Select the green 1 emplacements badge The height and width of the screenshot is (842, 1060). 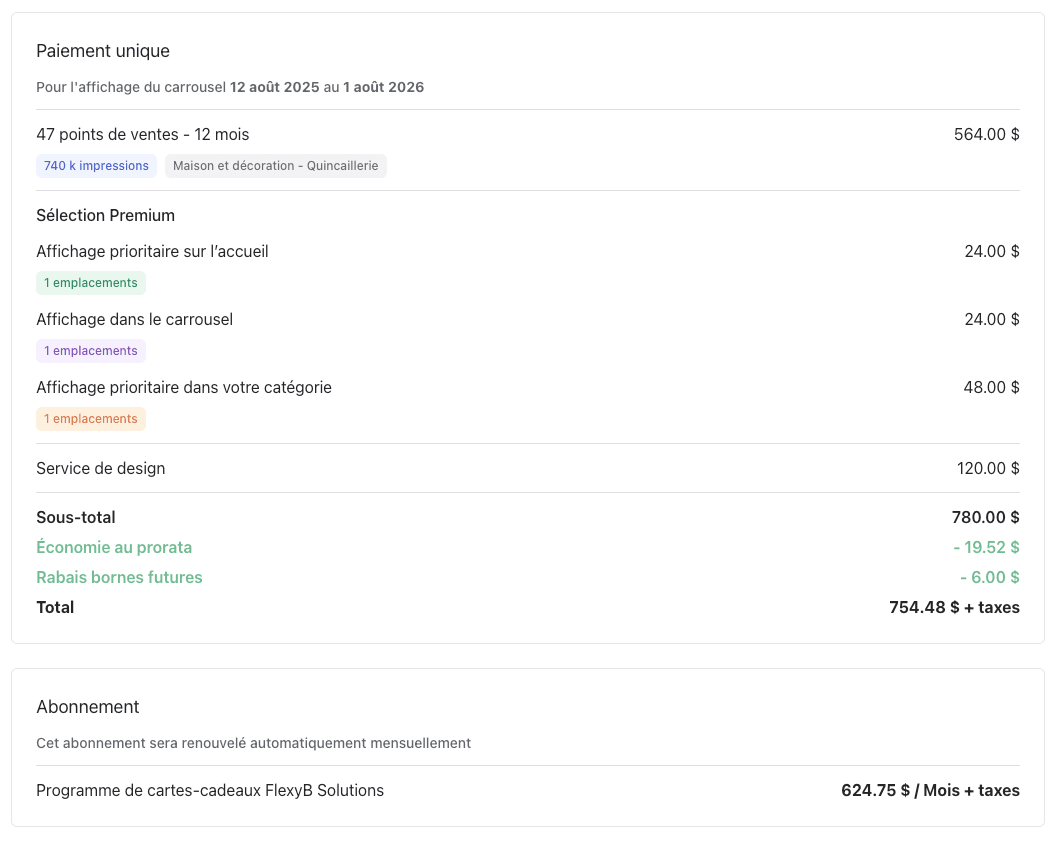tap(91, 283)
